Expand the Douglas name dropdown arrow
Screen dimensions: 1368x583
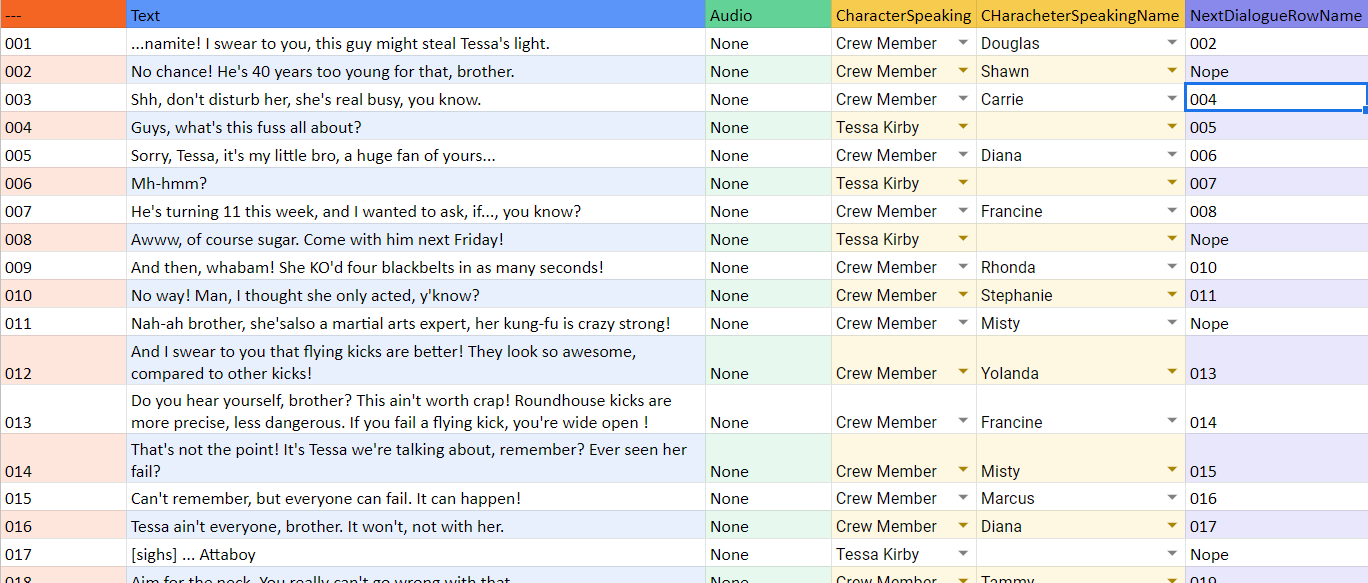(1172, 43)
